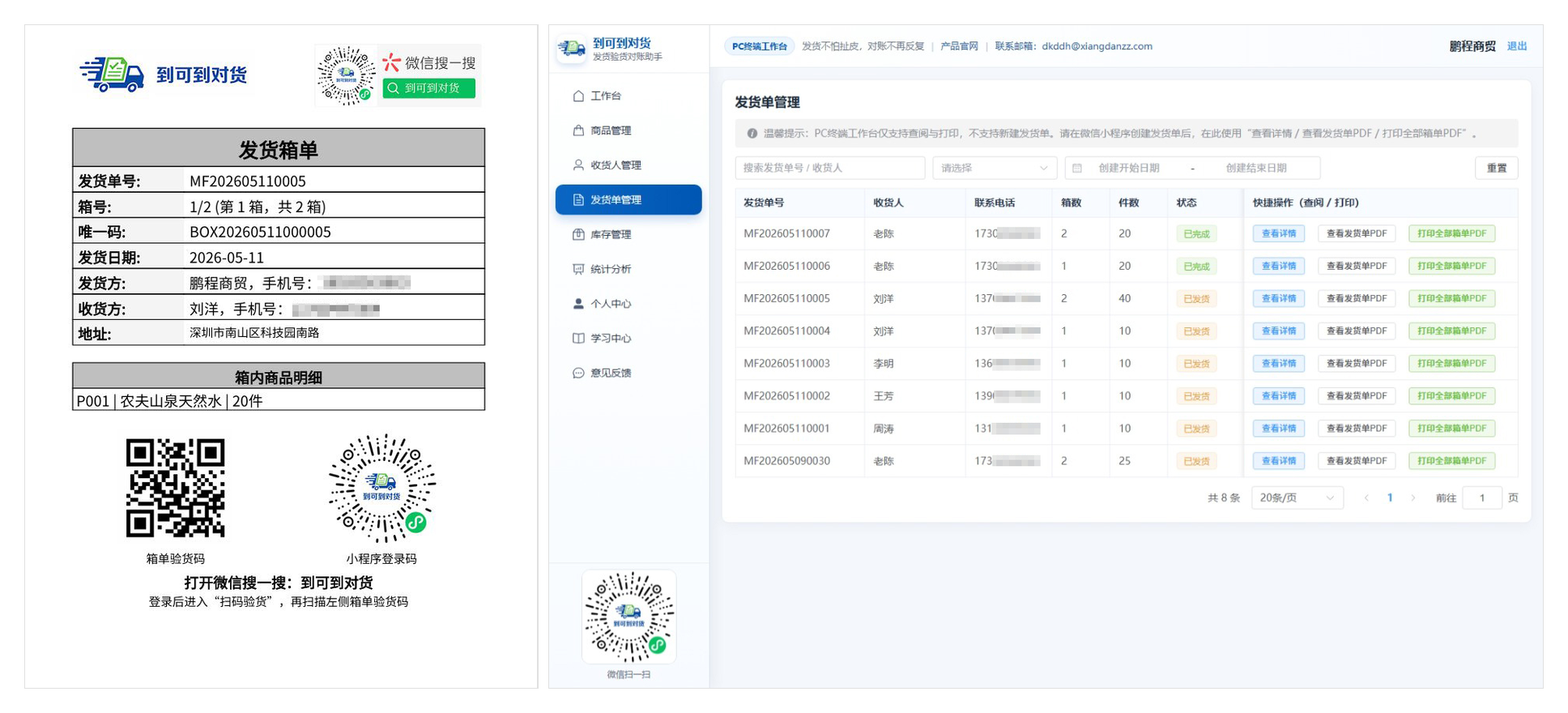Click the 发货单管理 document icon
This screenshot has width=1568, height=713.
[578, 200]
